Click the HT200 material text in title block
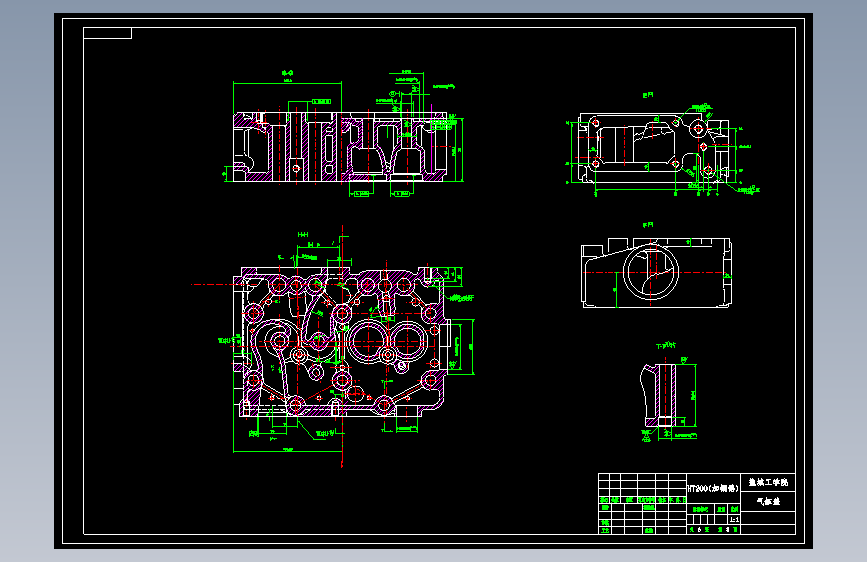This screenshot has width=867, height=562. click(713, 488)
